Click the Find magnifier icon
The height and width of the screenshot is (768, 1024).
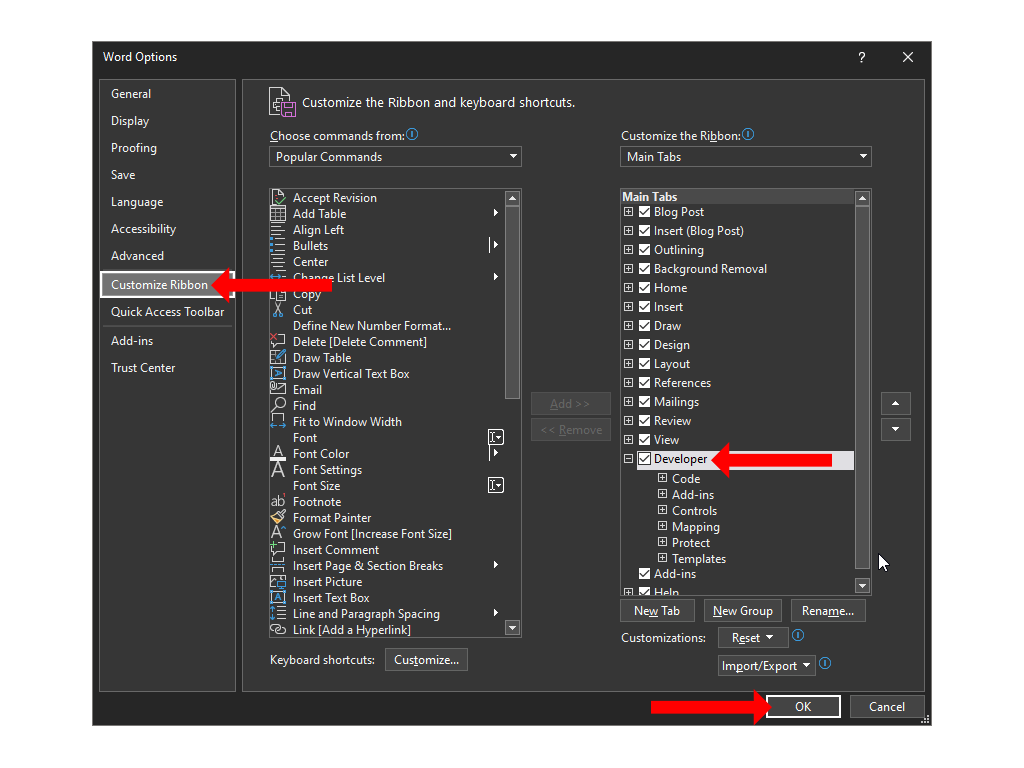[x=278, y=406]
